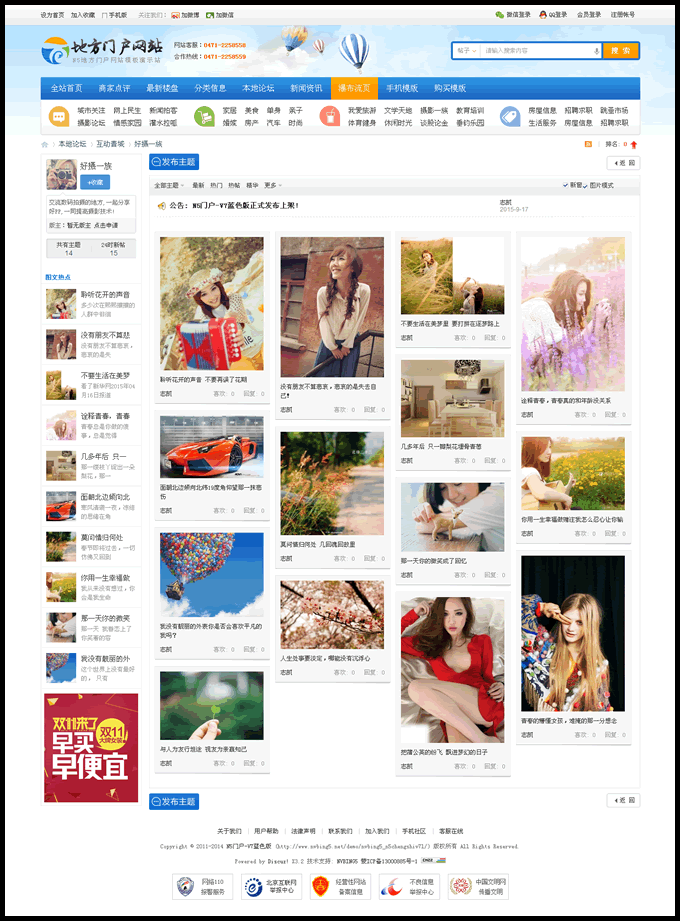680x921 pixels.
Task: Click the orange chat bubble category icon
Action: [59, 116]
